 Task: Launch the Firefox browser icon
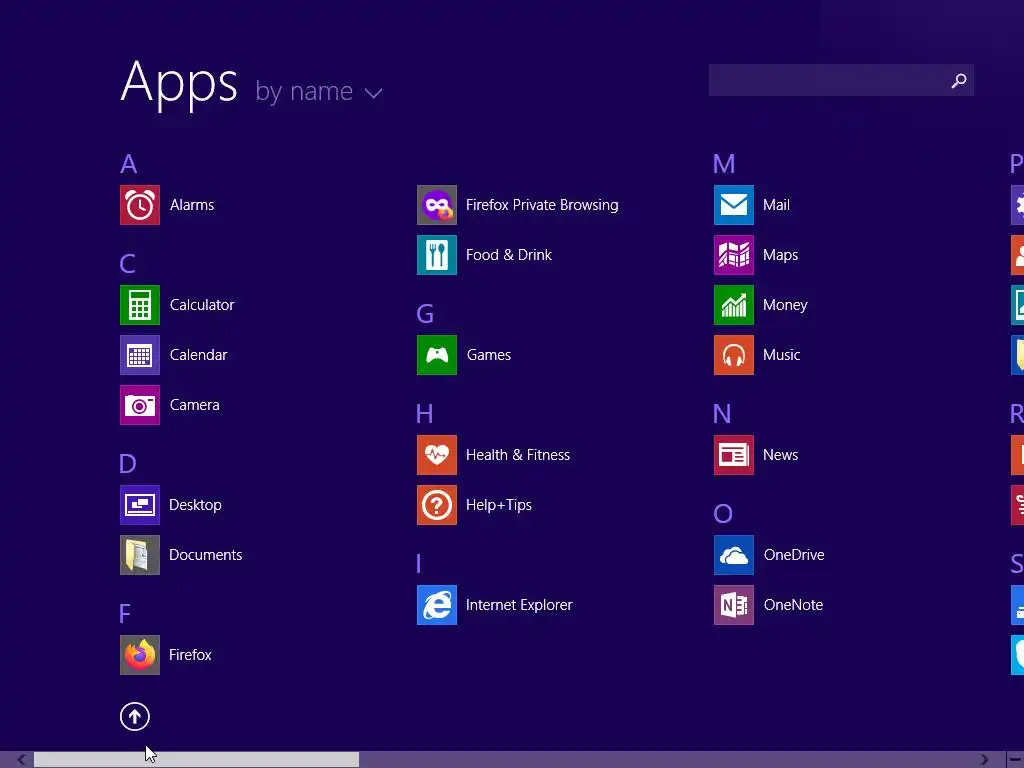coord(140,655)
